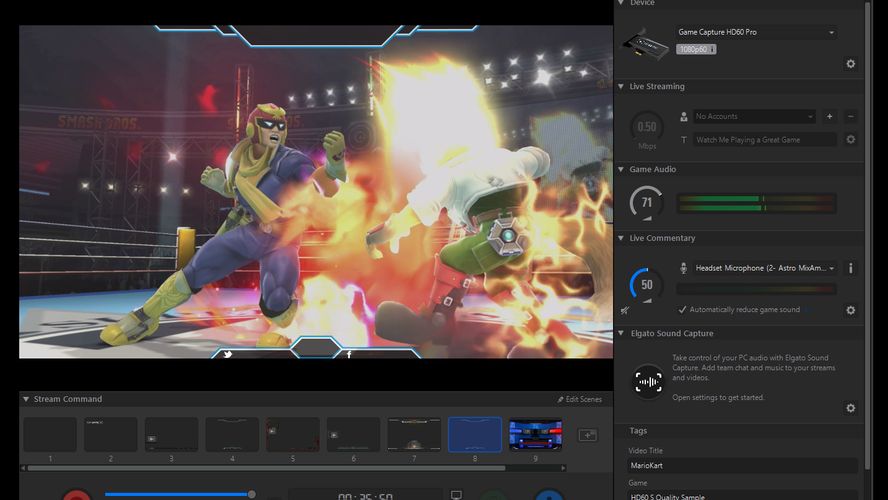Screen dimensions: 888x500
Task: Open Headset Microphone input dropdown
Action: pos(765,268)
